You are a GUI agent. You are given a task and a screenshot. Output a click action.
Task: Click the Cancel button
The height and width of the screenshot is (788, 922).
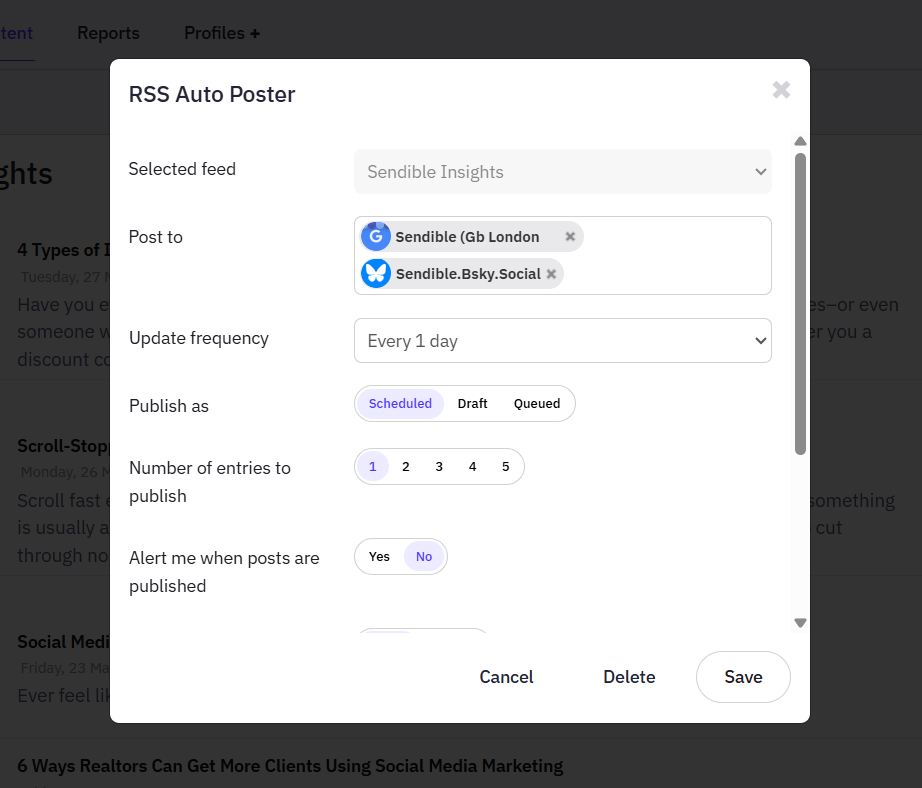[506, 677]
